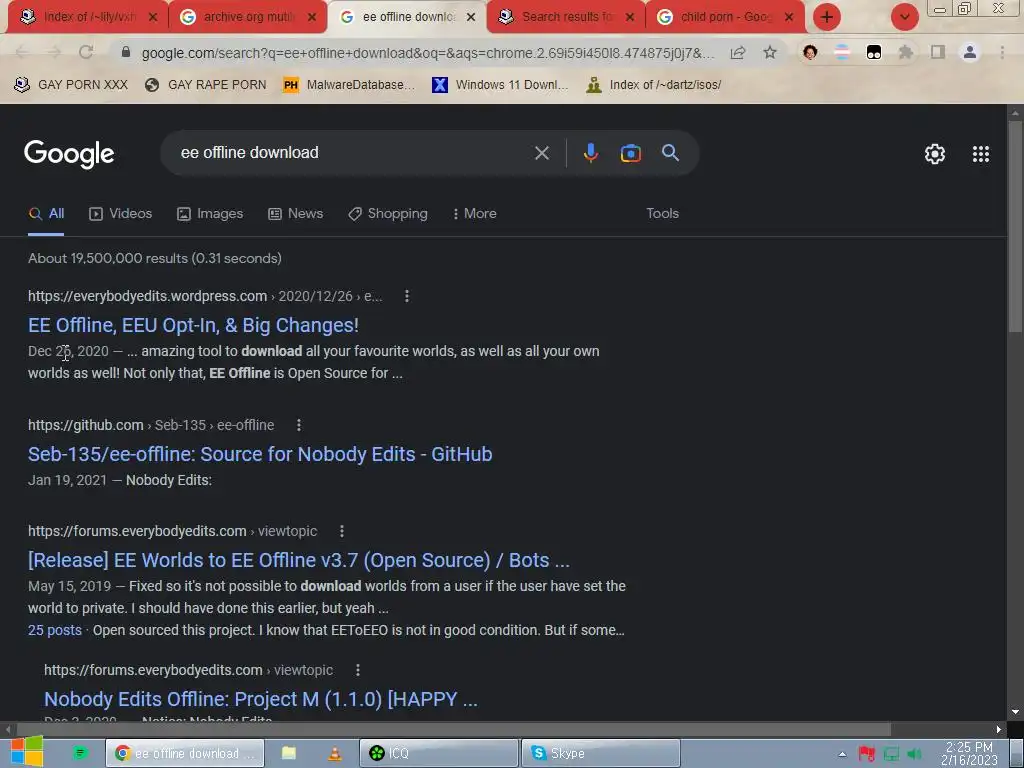The image size is (1024, 768).
Task: Switch to the 'Search results fo' tab
Action: (567, 17)
